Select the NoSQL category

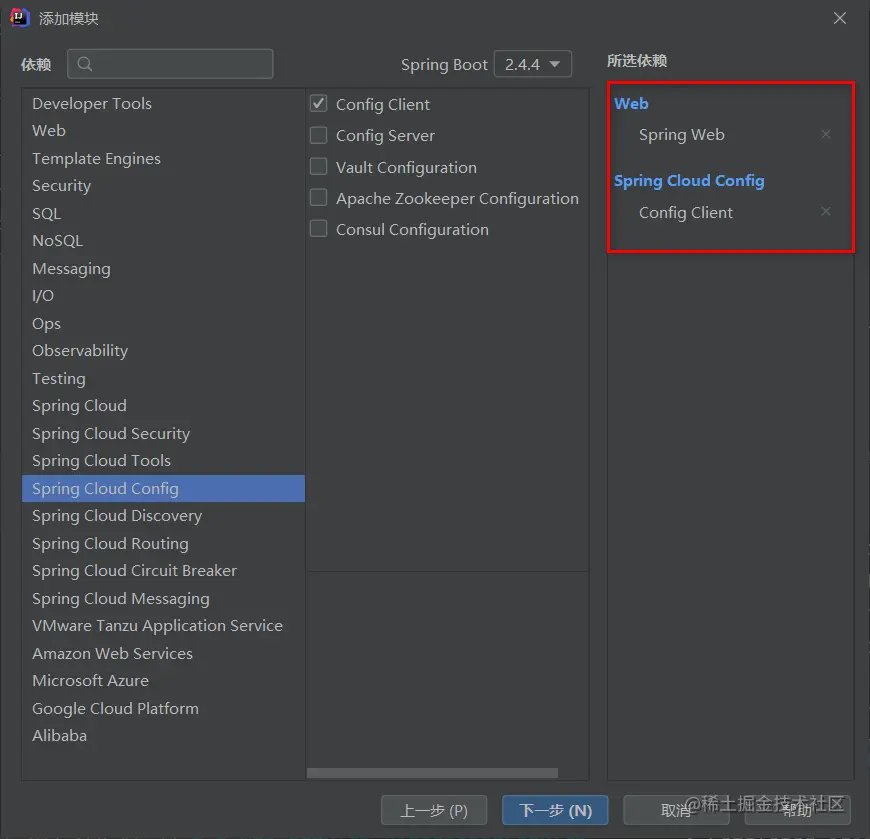coord(163,241)
